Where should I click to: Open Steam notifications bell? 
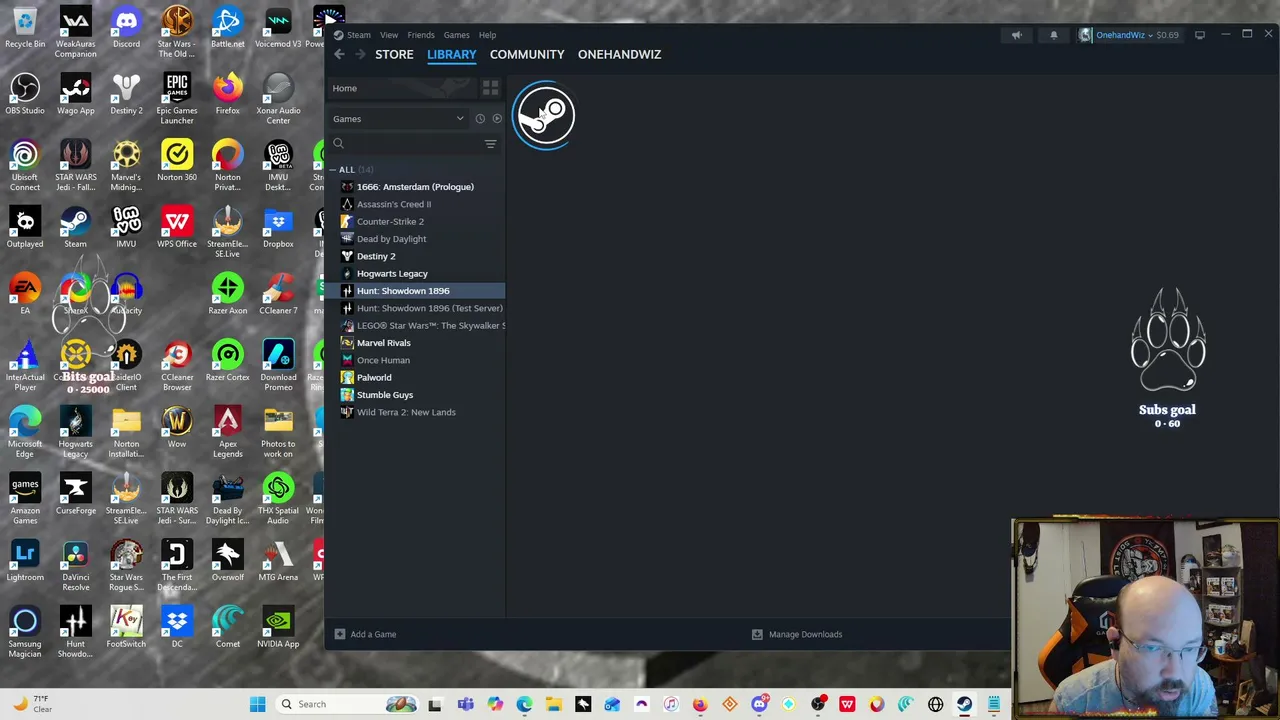1053,35
